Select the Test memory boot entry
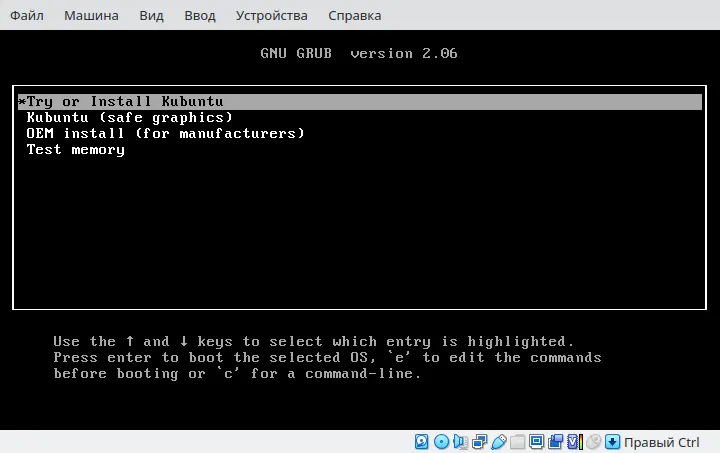 (360, 150)
